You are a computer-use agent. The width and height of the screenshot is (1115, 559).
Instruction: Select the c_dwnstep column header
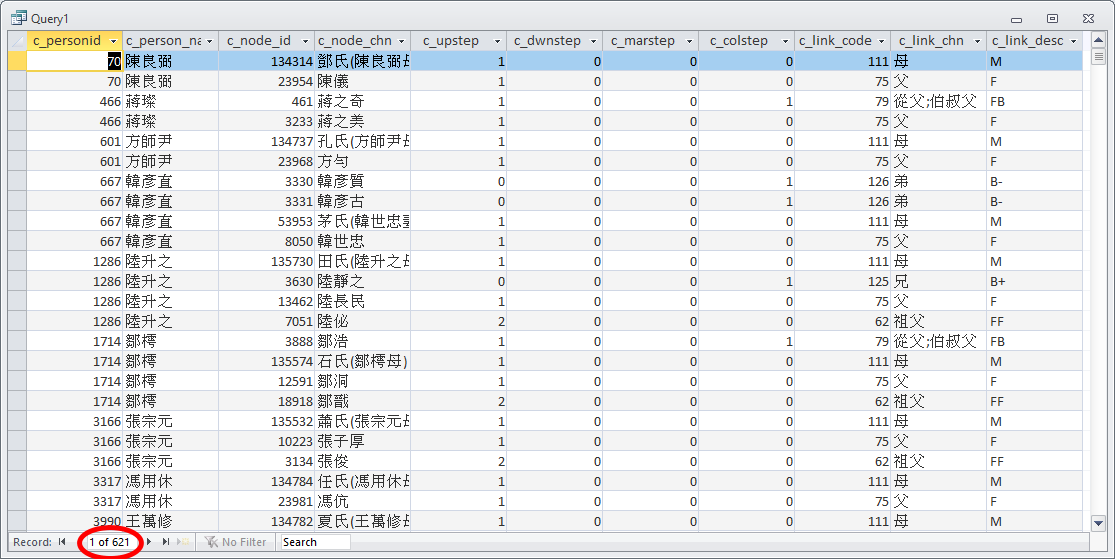(x=550, y=41)
